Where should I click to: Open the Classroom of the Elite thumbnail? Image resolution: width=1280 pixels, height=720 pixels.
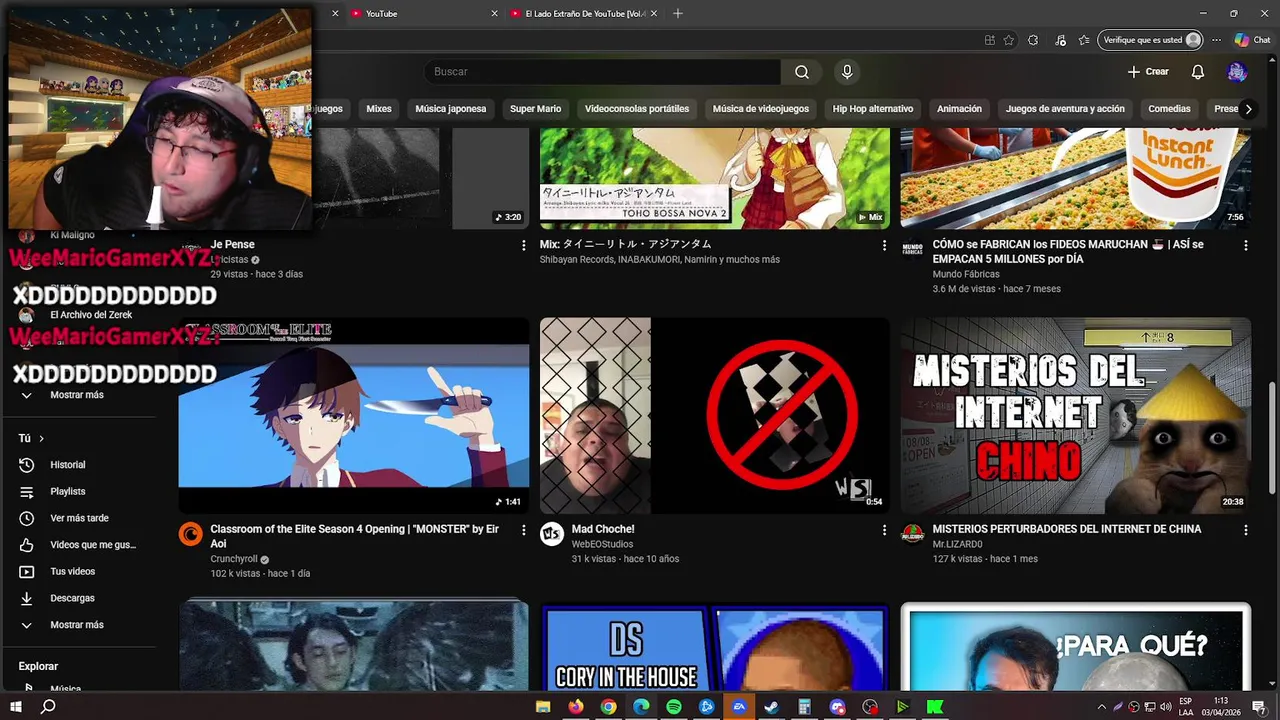click(354, 416)
